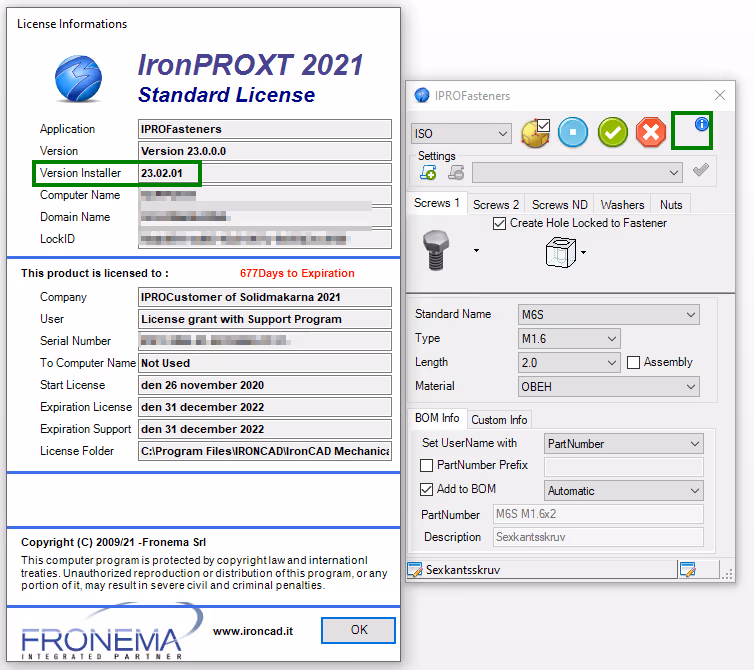The height and width of the screenshot is (670, 754).
Task: Click the hole type cube icon
Action: click(560, 252)
